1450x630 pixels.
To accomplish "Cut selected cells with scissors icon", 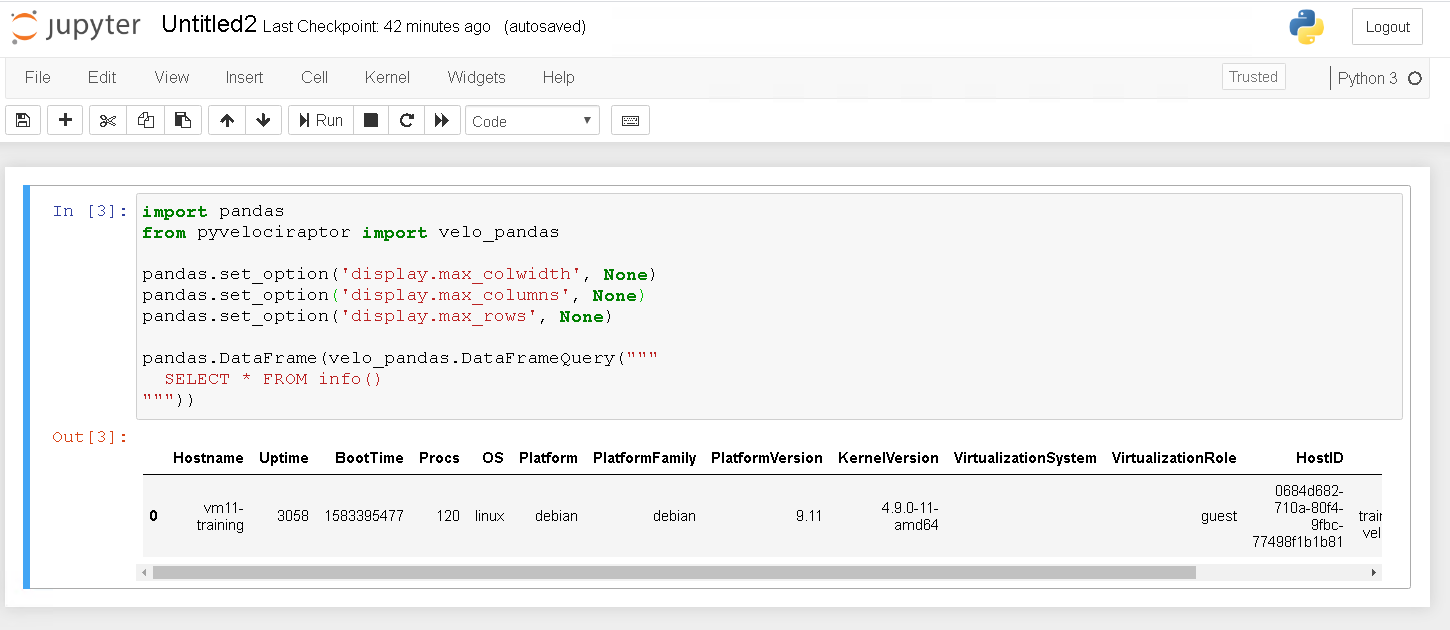I will click(108, 120).
